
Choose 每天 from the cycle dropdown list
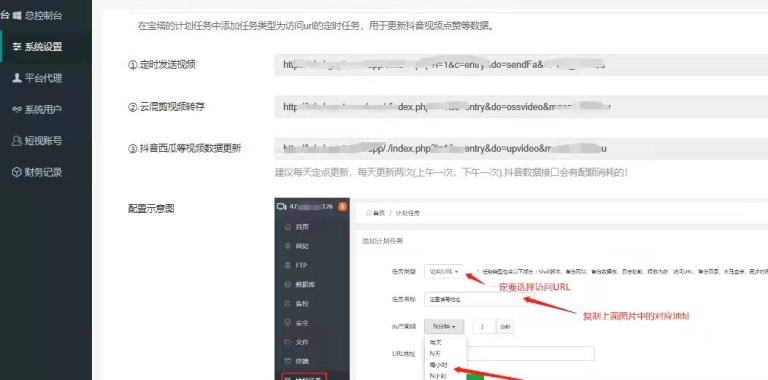(x=435, y=343)
